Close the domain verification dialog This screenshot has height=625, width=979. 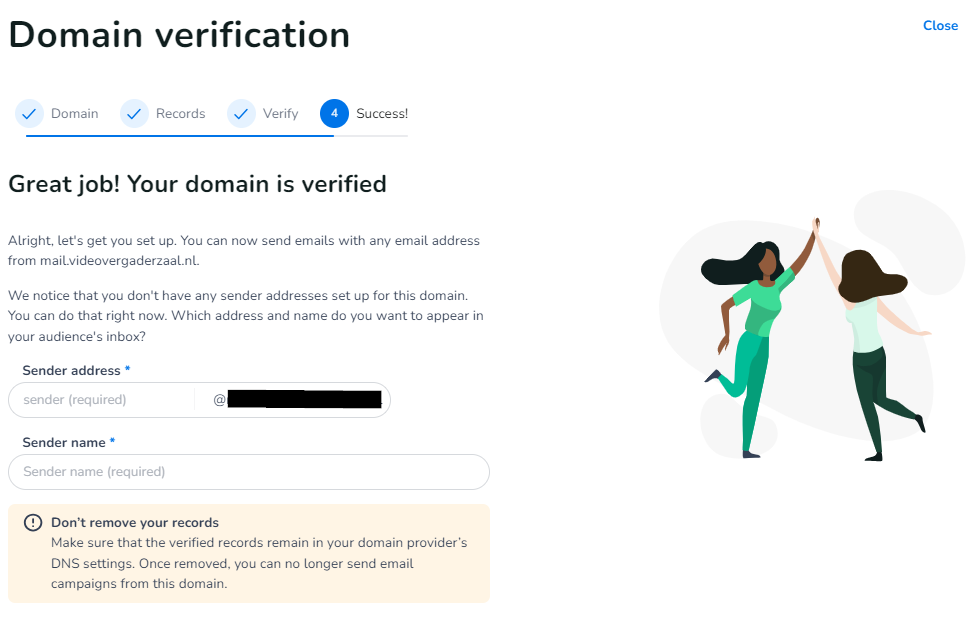pyautogui.click(x=940, y=26)
